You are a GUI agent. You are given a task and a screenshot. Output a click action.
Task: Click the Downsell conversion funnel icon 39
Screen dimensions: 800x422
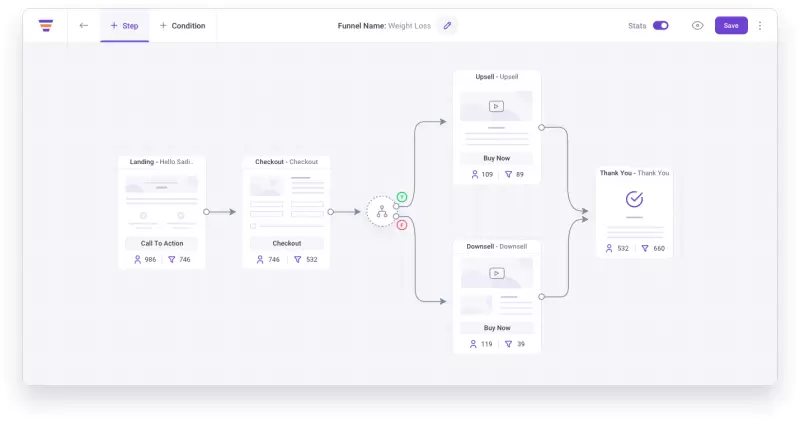coord(509,344)
